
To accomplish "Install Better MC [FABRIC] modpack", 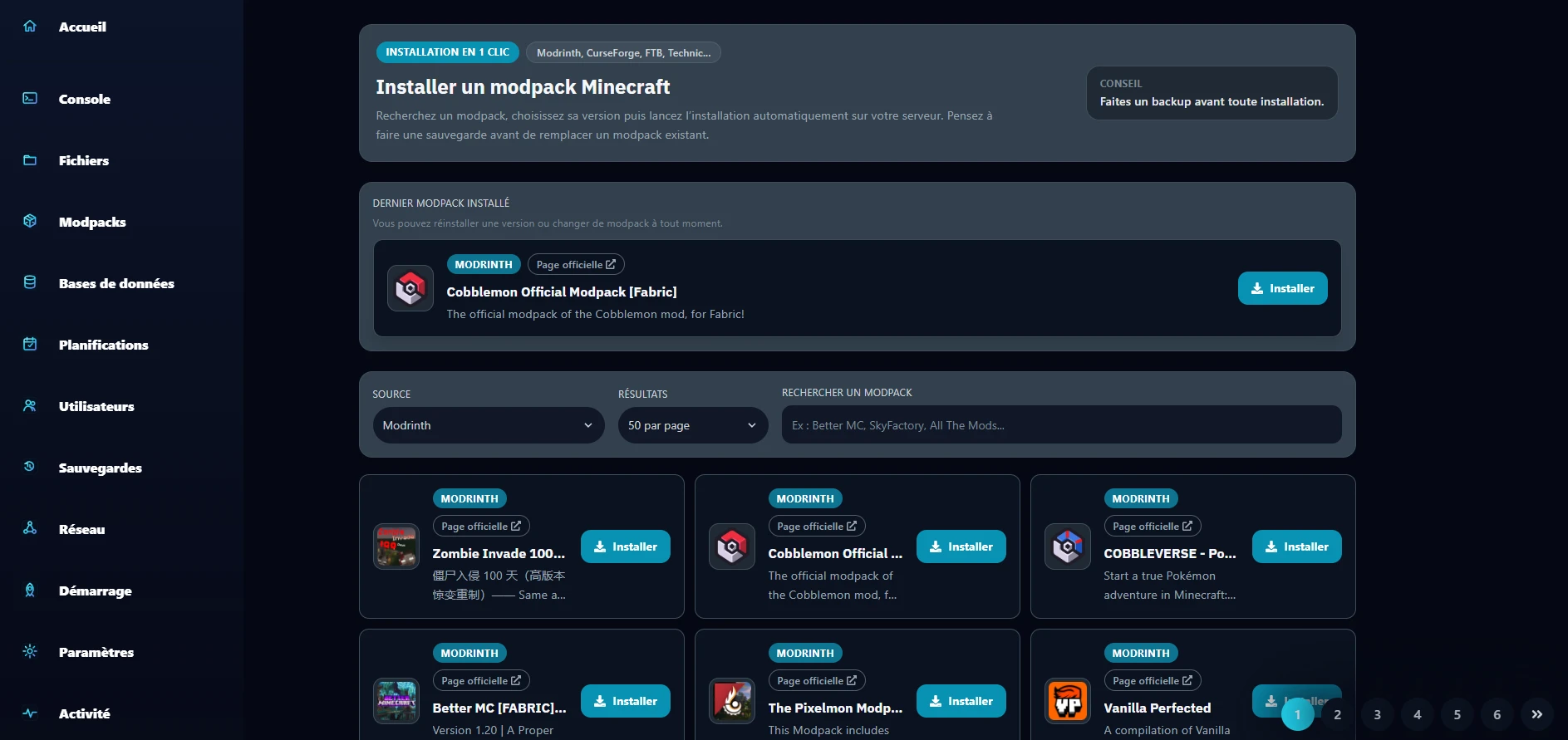I will (x=626, y=701).
